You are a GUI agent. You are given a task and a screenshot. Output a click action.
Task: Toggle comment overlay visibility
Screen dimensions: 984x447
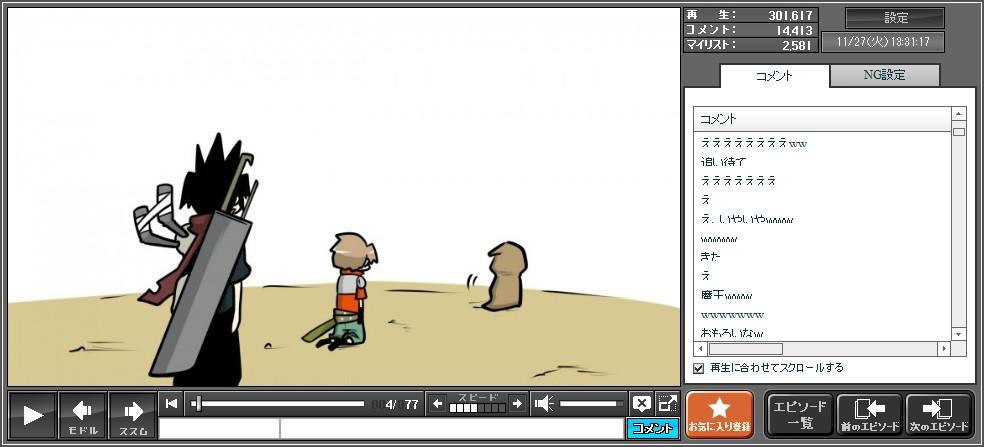click(642, 404)
